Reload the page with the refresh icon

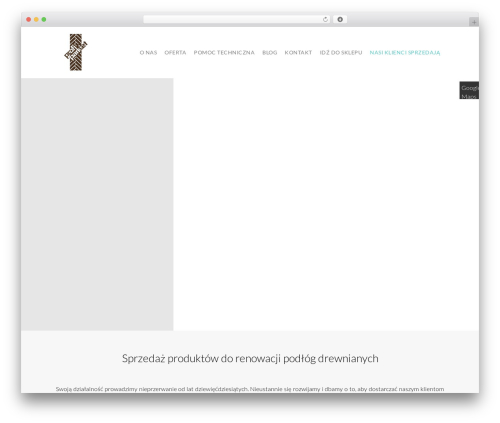[x=325, y=20]
